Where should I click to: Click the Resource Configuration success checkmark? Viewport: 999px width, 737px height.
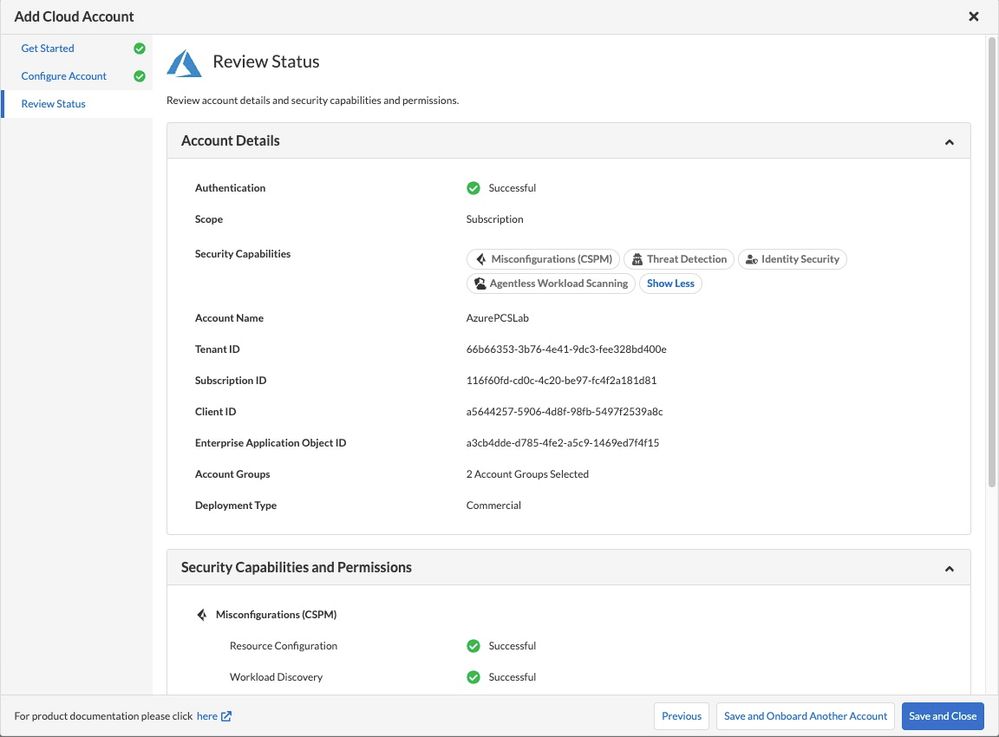[473, 646]
